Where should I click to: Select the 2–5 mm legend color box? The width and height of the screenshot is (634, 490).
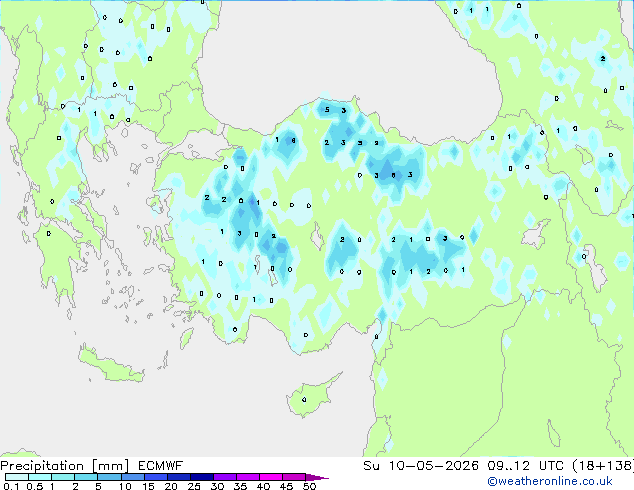86,477
